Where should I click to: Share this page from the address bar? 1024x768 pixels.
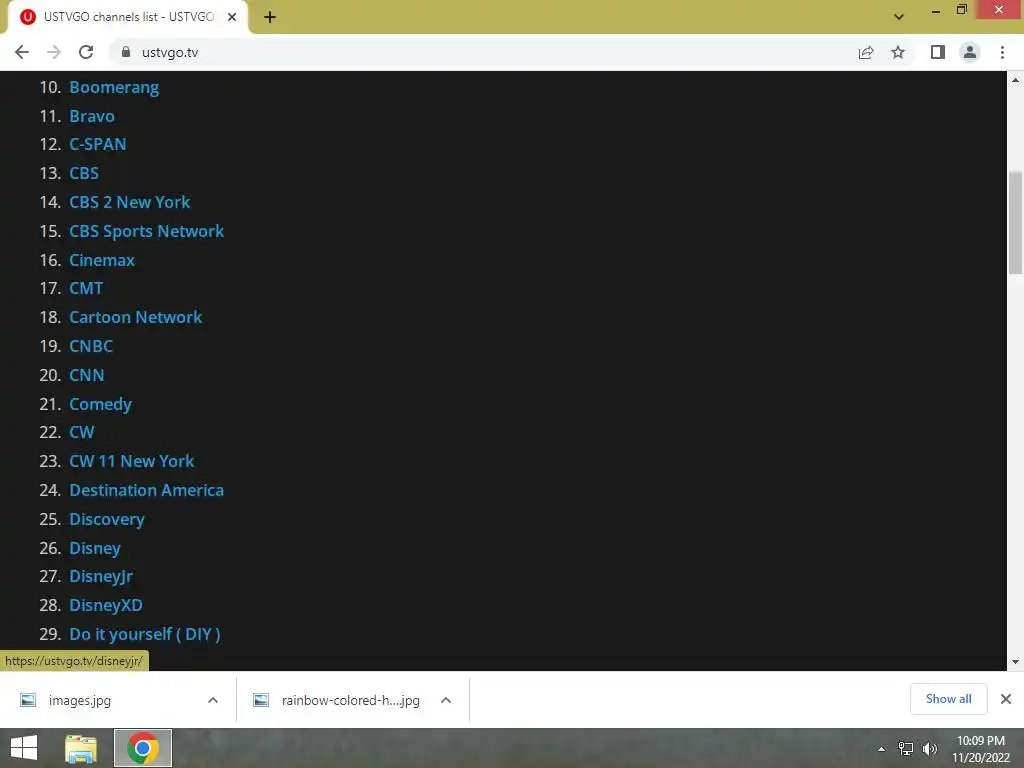pos(865,52)
